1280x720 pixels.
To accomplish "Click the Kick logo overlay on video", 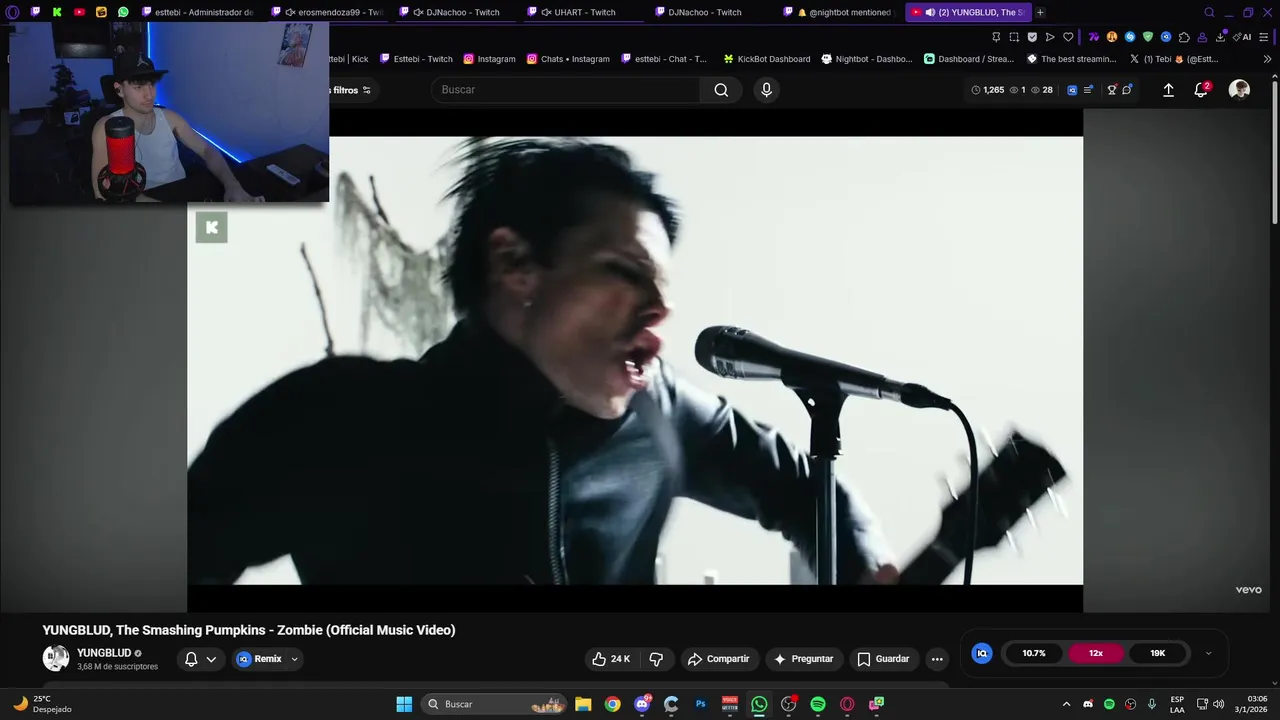I will (212, 228).
